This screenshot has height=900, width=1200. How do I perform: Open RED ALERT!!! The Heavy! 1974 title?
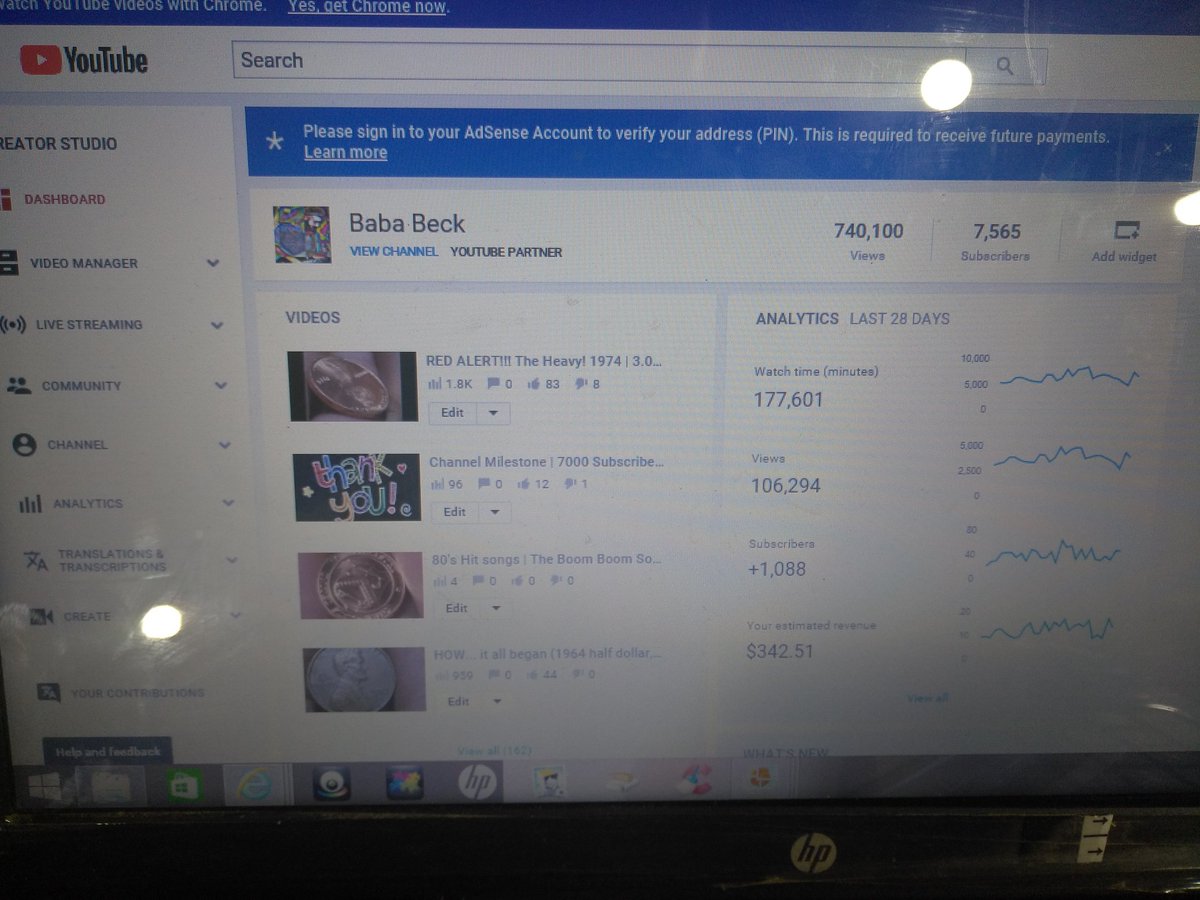(544, 361)
